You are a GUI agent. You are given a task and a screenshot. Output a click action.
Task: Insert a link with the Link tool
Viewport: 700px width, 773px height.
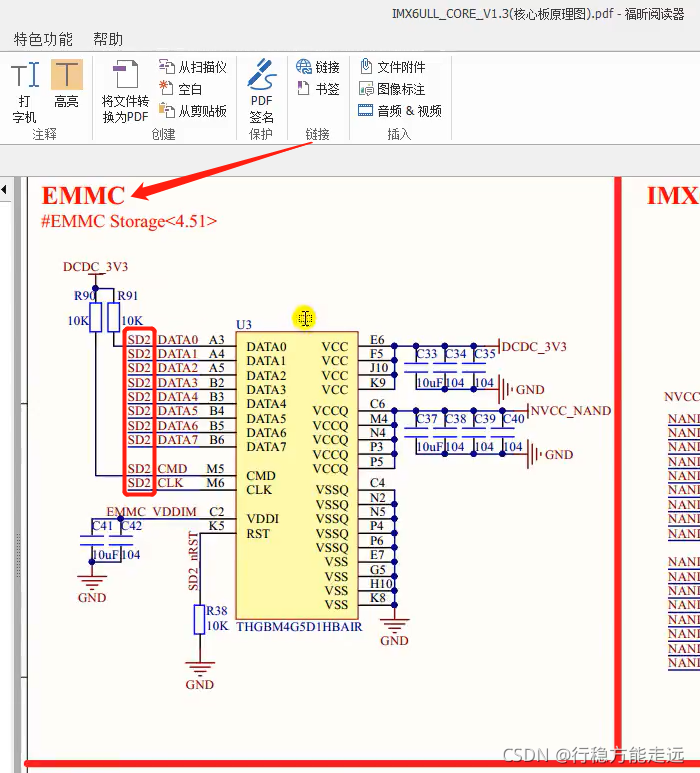[x=318, y=67]
